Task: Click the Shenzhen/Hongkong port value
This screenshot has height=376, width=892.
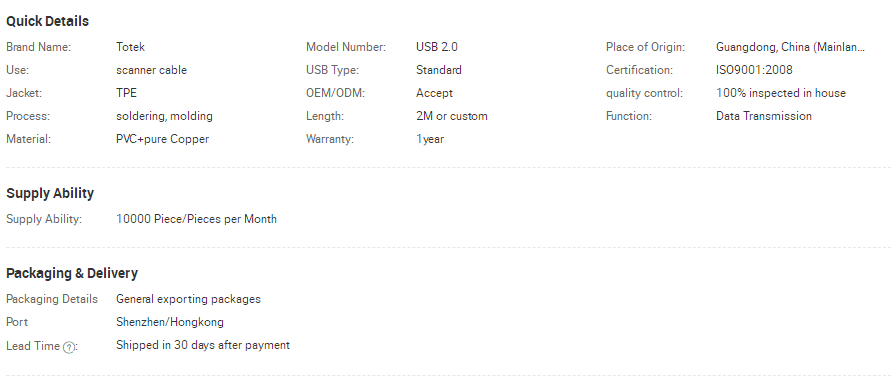Action: [x=170, y=323]
